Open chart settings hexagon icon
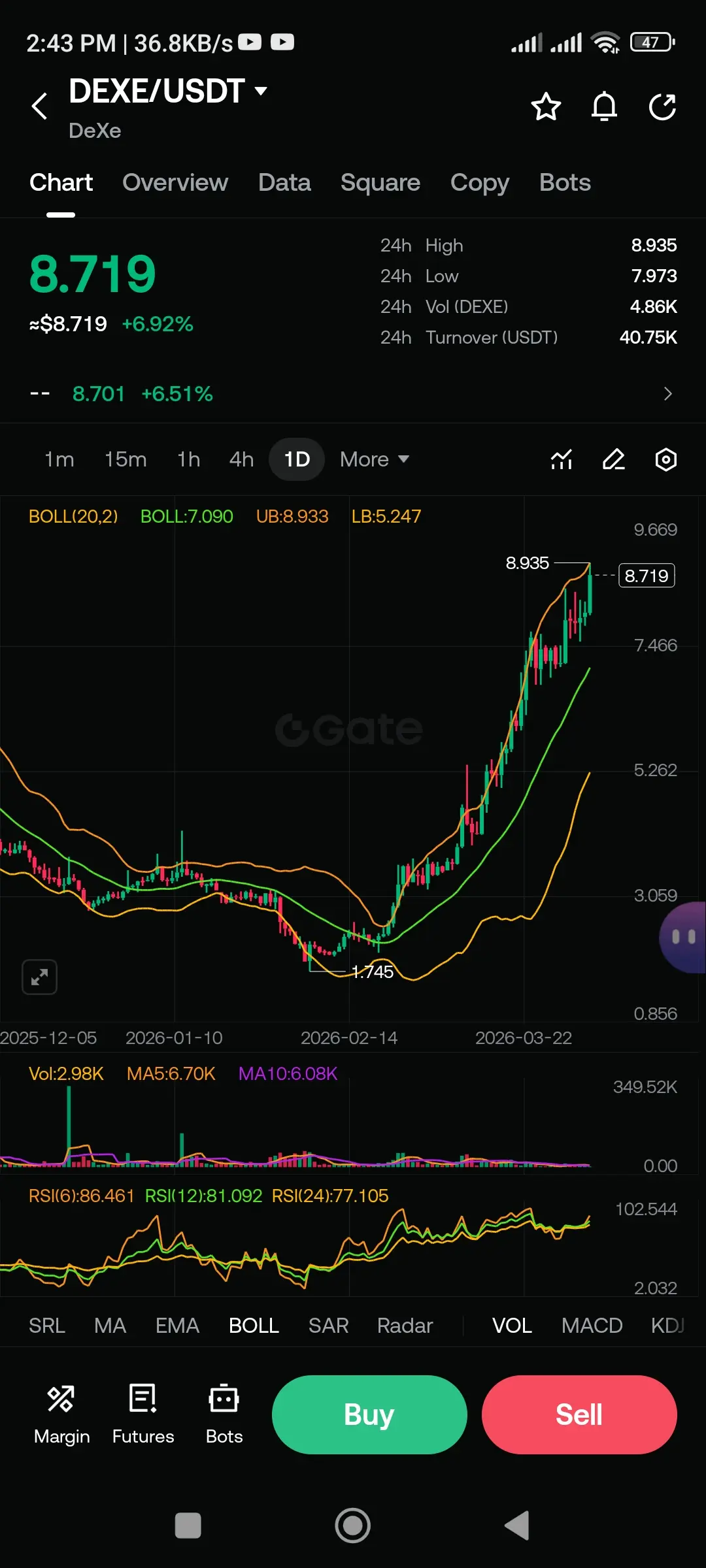This screenshot has height=1568, width=706. pyautogui.click(x=665, y=459)
